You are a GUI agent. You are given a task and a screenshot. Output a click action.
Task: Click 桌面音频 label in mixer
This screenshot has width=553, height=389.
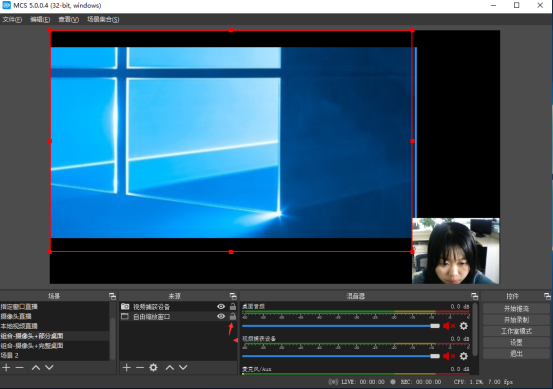(x=254, y=306)
